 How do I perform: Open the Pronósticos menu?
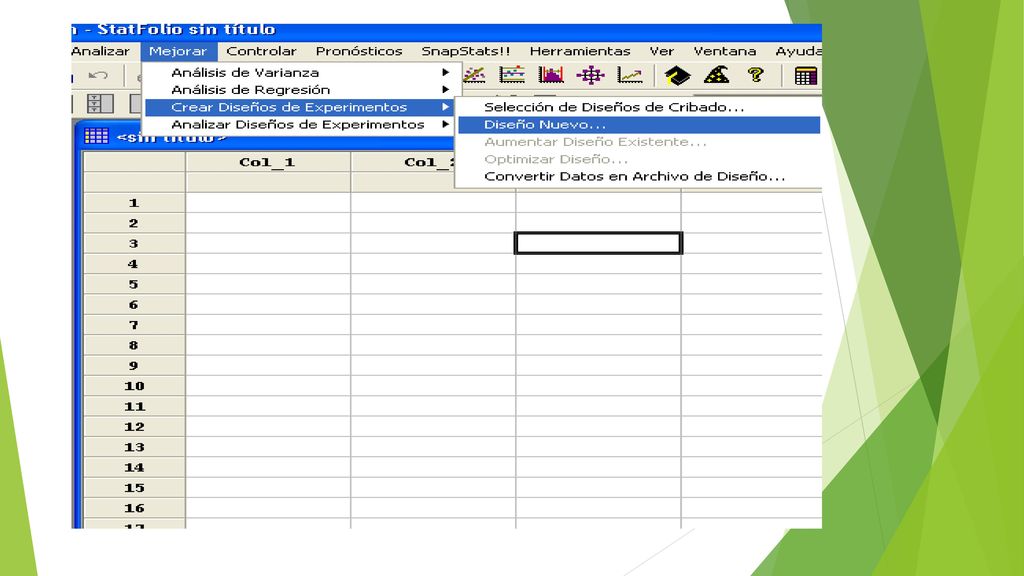coord(359,51)
